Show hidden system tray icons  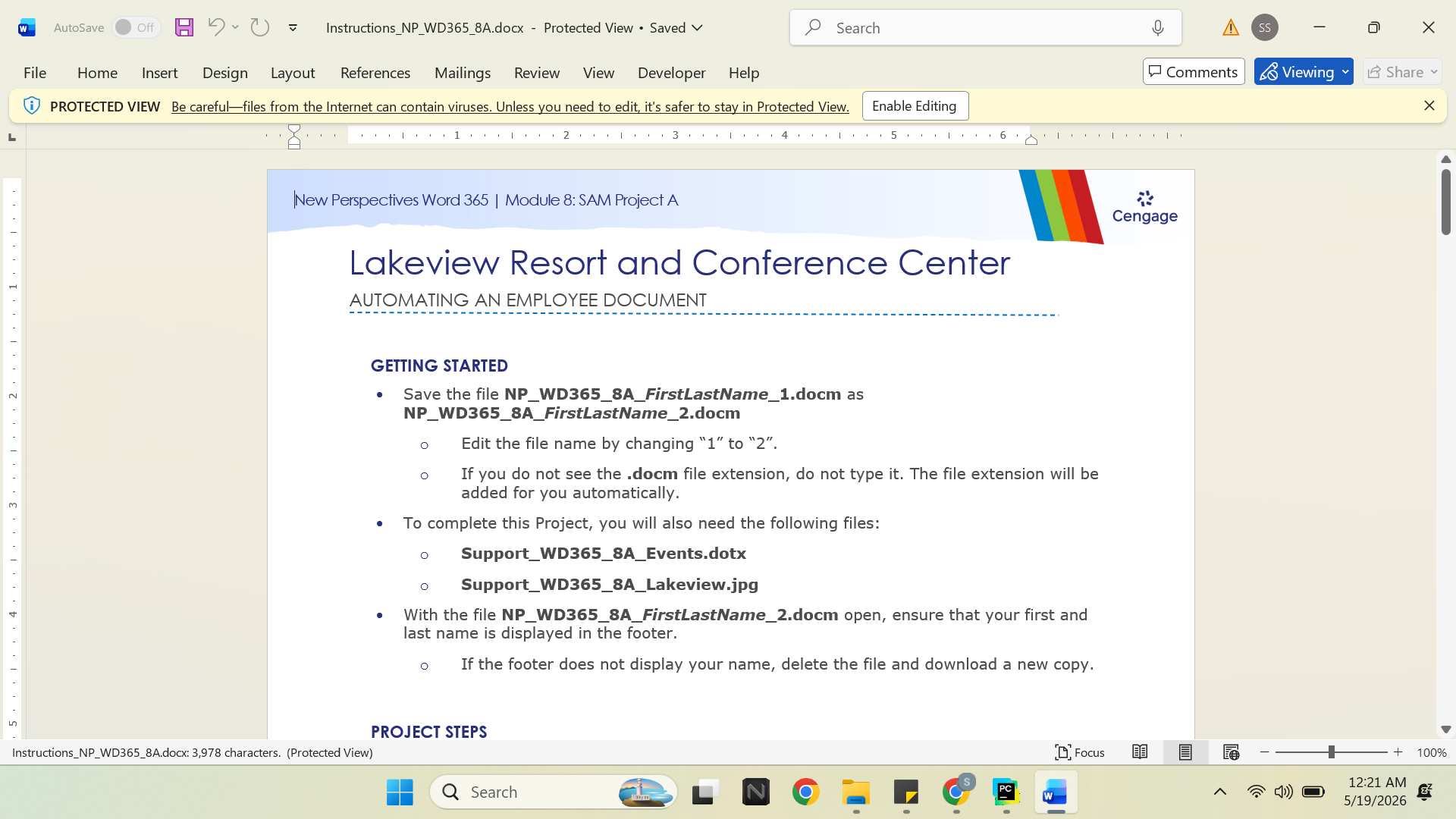1219,792
